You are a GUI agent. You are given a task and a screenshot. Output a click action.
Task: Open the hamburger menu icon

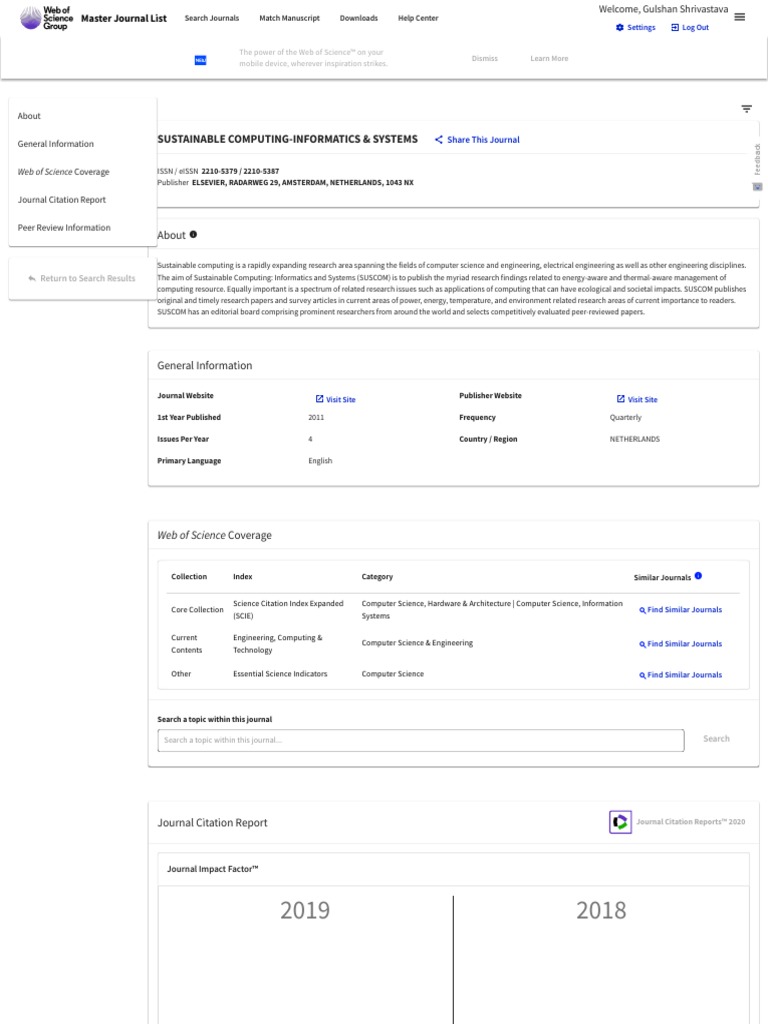pos(739,16)
